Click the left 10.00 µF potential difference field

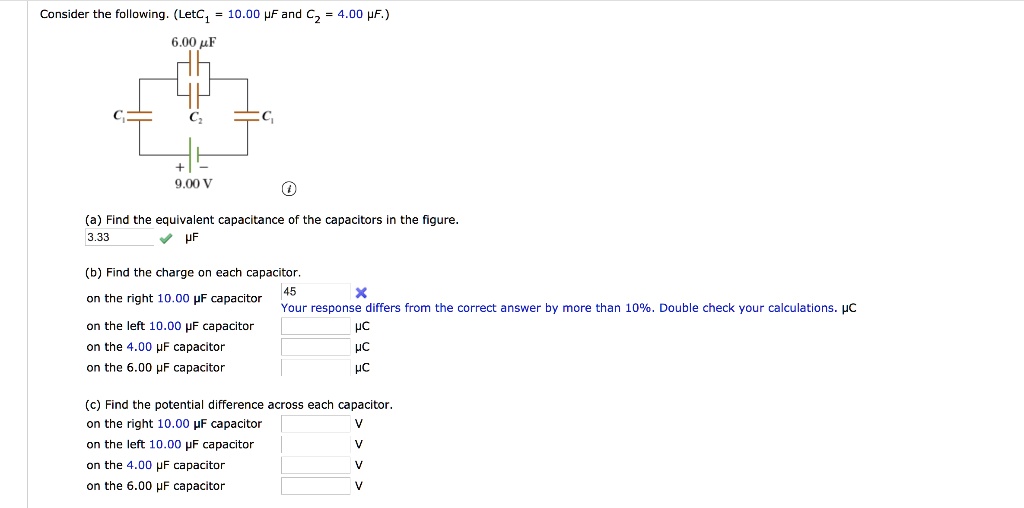[x=314, y=445]
